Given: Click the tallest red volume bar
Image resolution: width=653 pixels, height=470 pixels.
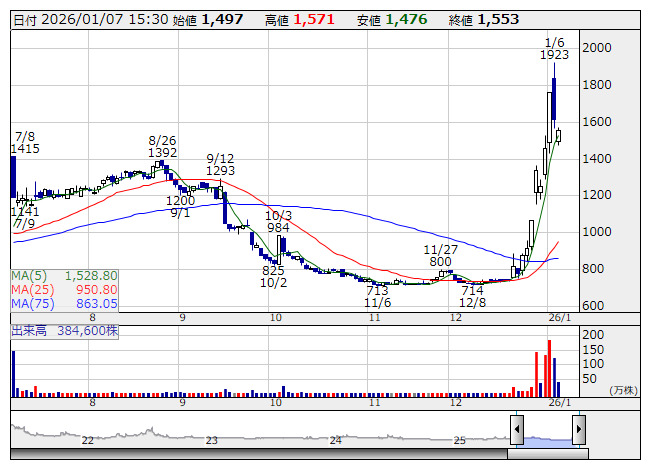Looking at the screenshot, I should click(549, 367).
